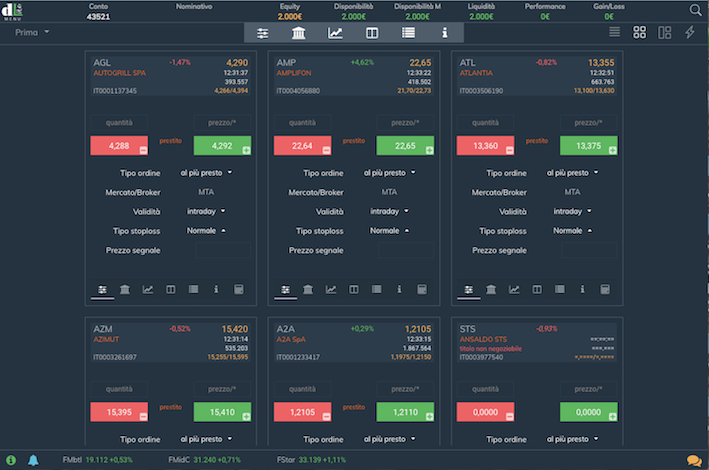Expand ATL Validità intraday dropdown
This screenshot has height=470, width=709.
(572, 211)
